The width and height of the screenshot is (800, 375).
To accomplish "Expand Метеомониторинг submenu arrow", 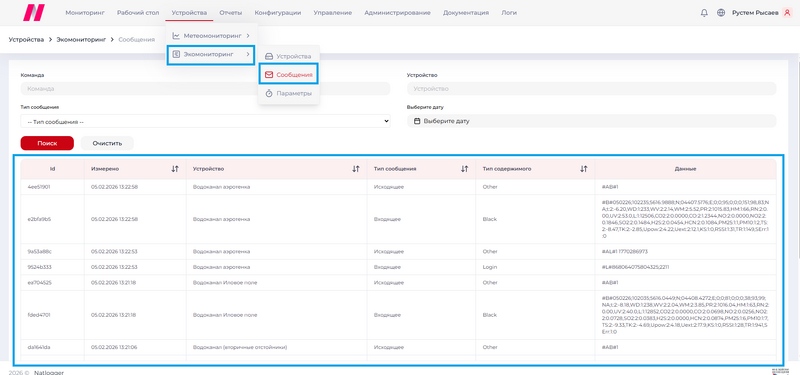I will point(247,36).
